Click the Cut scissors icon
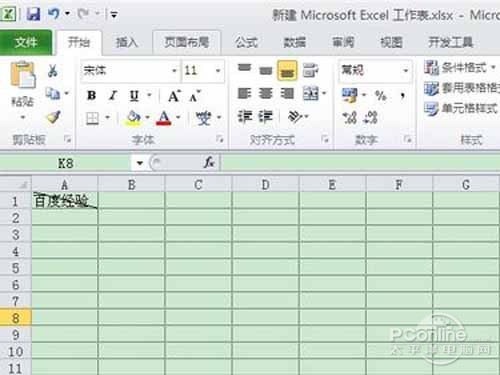 (x=52, y=71)
